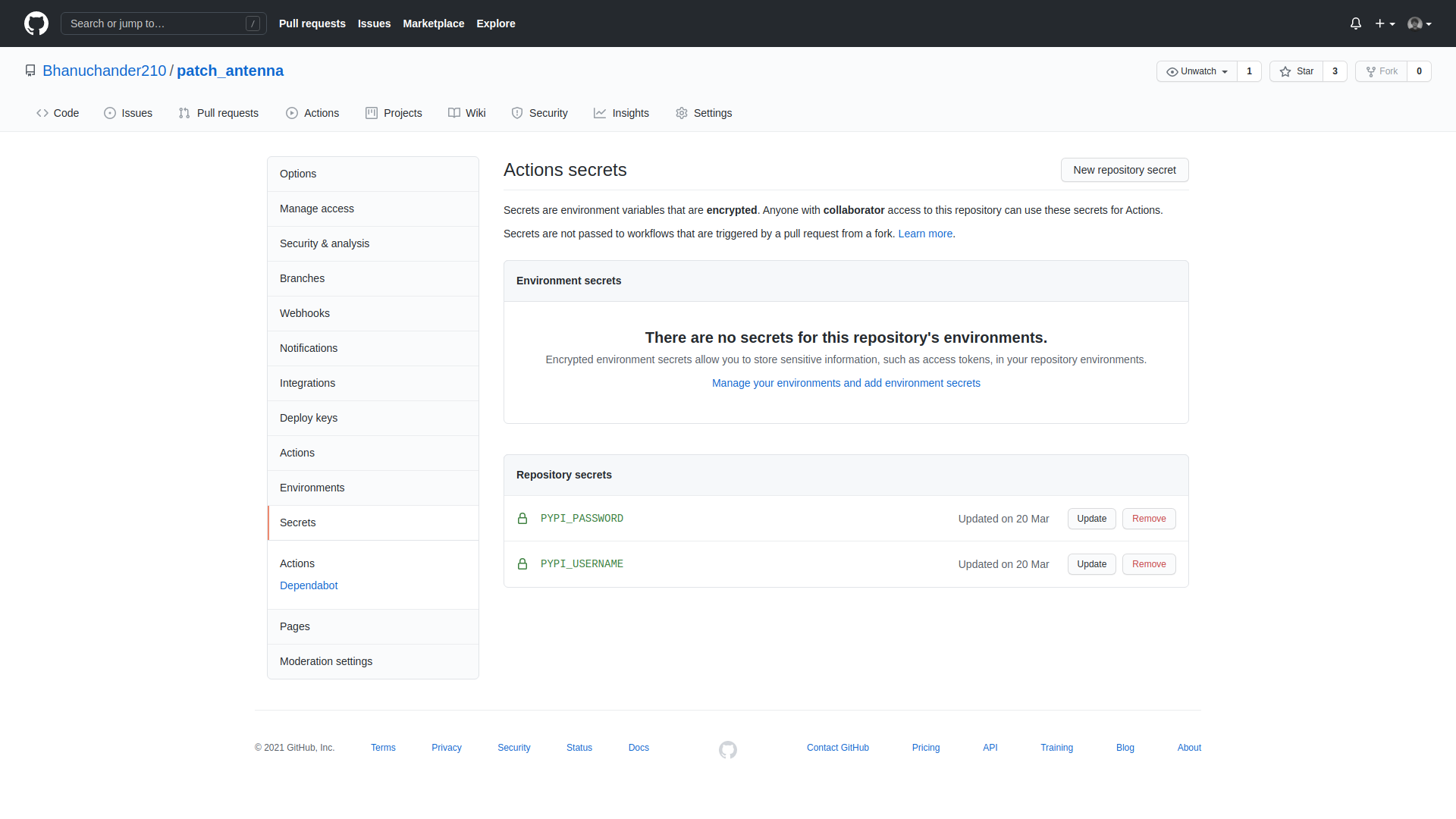The height and width of the screenshot is (819, 1456).
Task: Open Marketplace in the top header
Action: coord(434,24)
